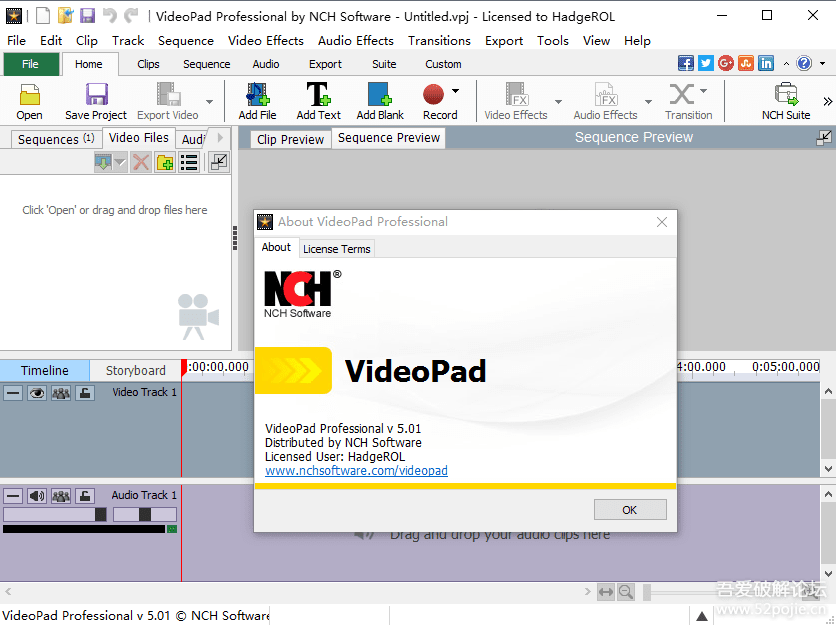Click Export Video toolbar icon
Viewport: 836px width, 626px height.
pyautogui.click(x=168, y=94)
